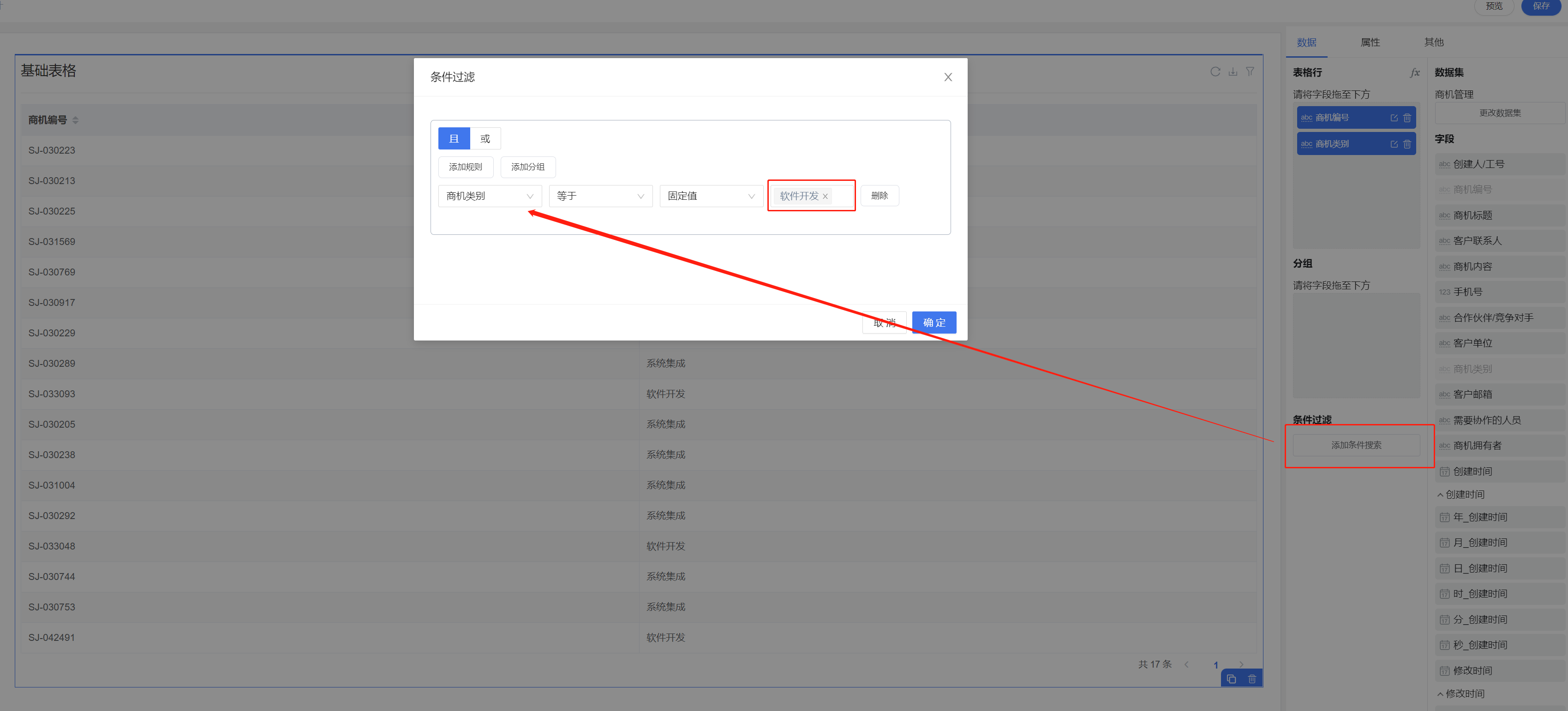Open the 等于 operator dropdown

600,196
